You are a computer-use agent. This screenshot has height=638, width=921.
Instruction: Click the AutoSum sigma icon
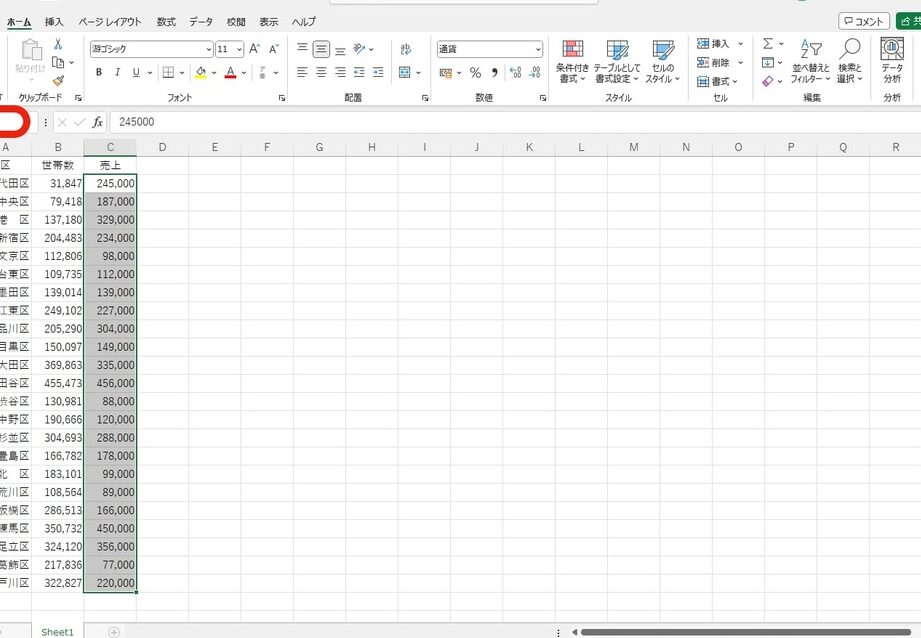click(x=768, y=43)
